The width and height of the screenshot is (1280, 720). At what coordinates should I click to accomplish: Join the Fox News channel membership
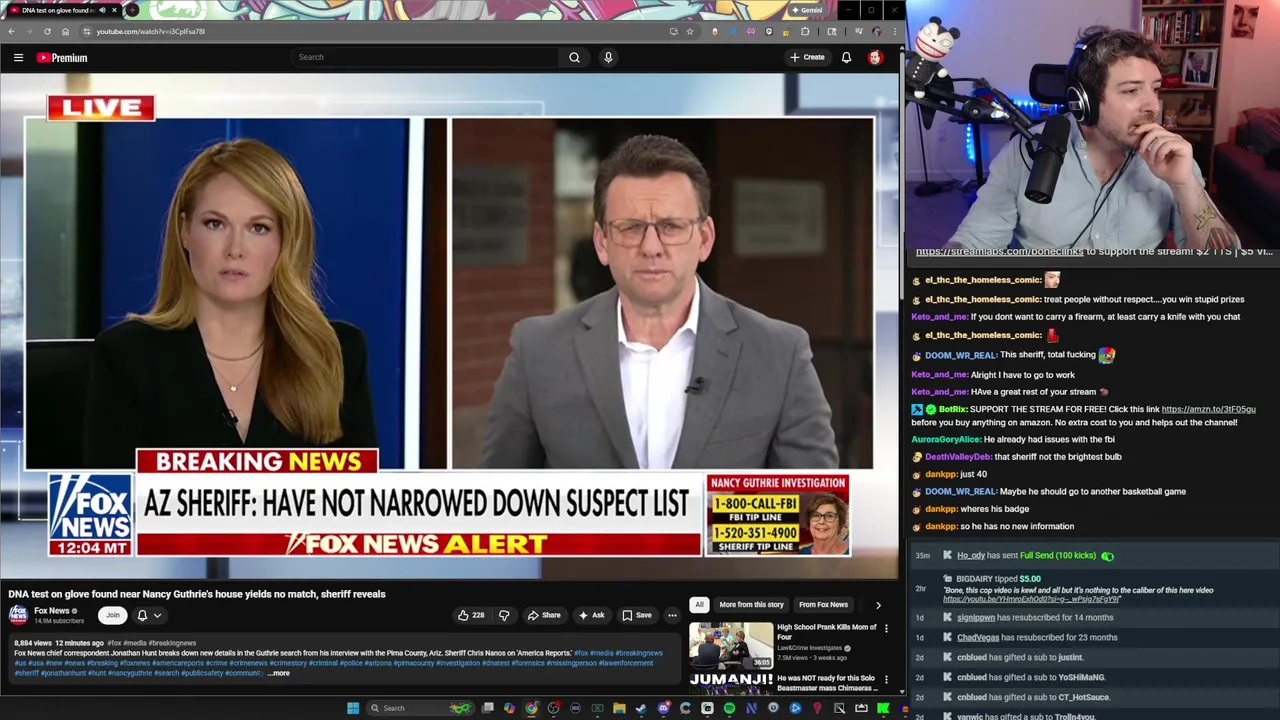pyautogui.click(x=113, y=615)
